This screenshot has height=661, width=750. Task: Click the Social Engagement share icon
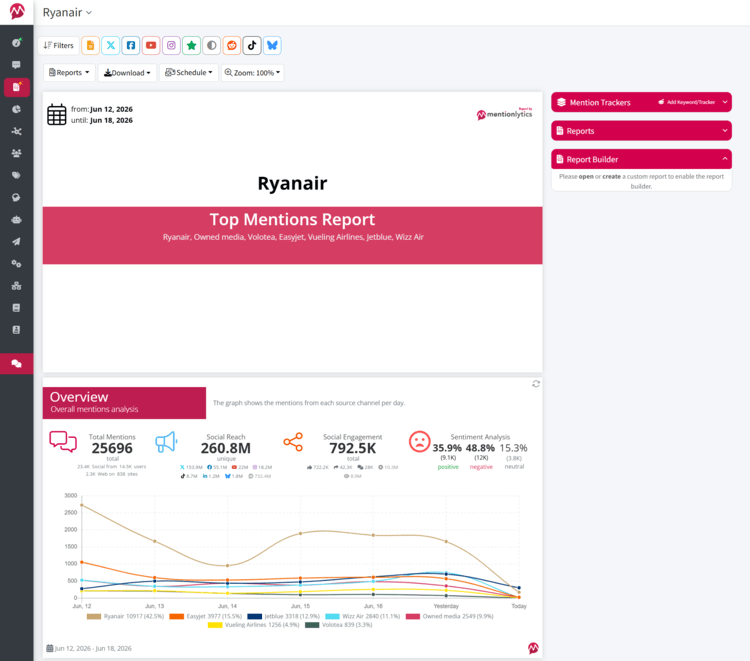[293, 442]
